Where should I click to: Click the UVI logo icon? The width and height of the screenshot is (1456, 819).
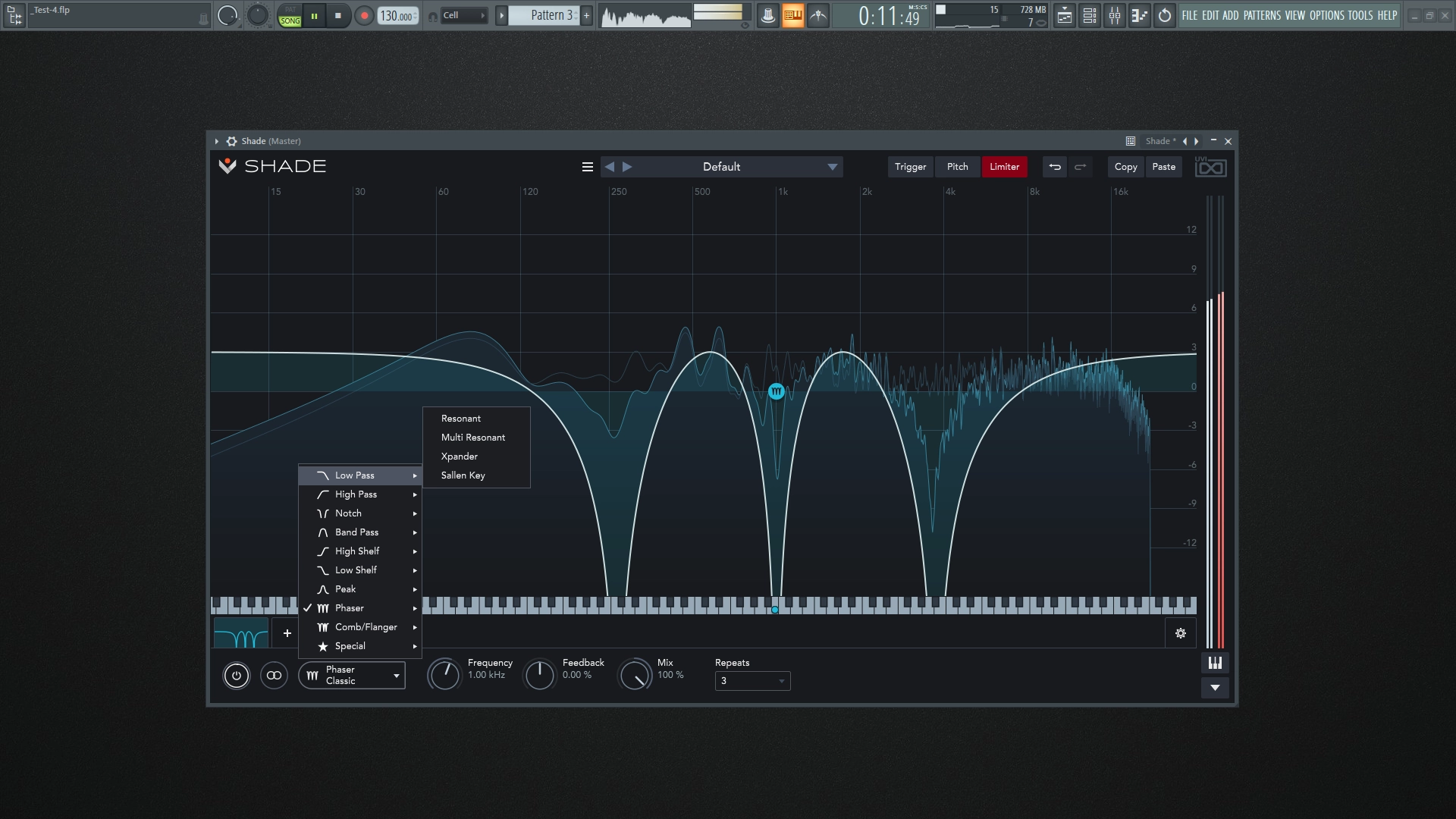coord(1210,167)
